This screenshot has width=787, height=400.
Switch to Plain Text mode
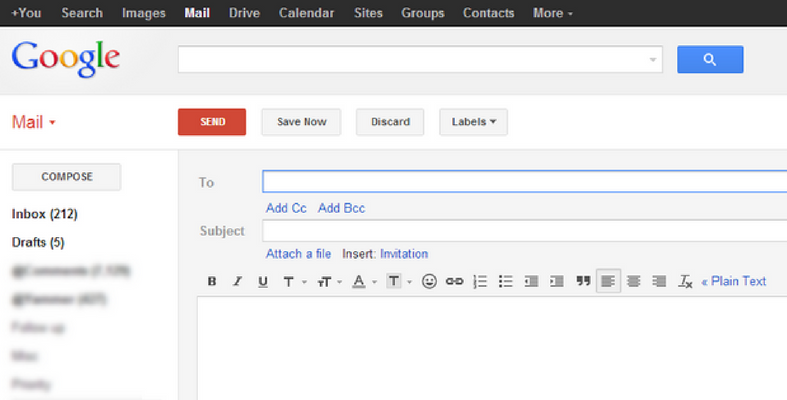(x=734, y=281)
